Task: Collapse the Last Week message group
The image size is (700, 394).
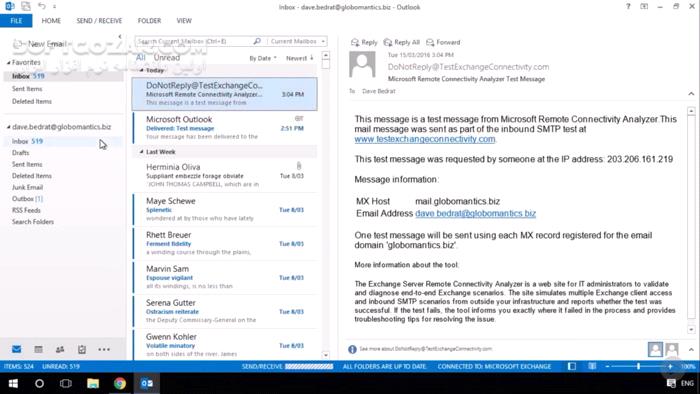Action: 142,152
